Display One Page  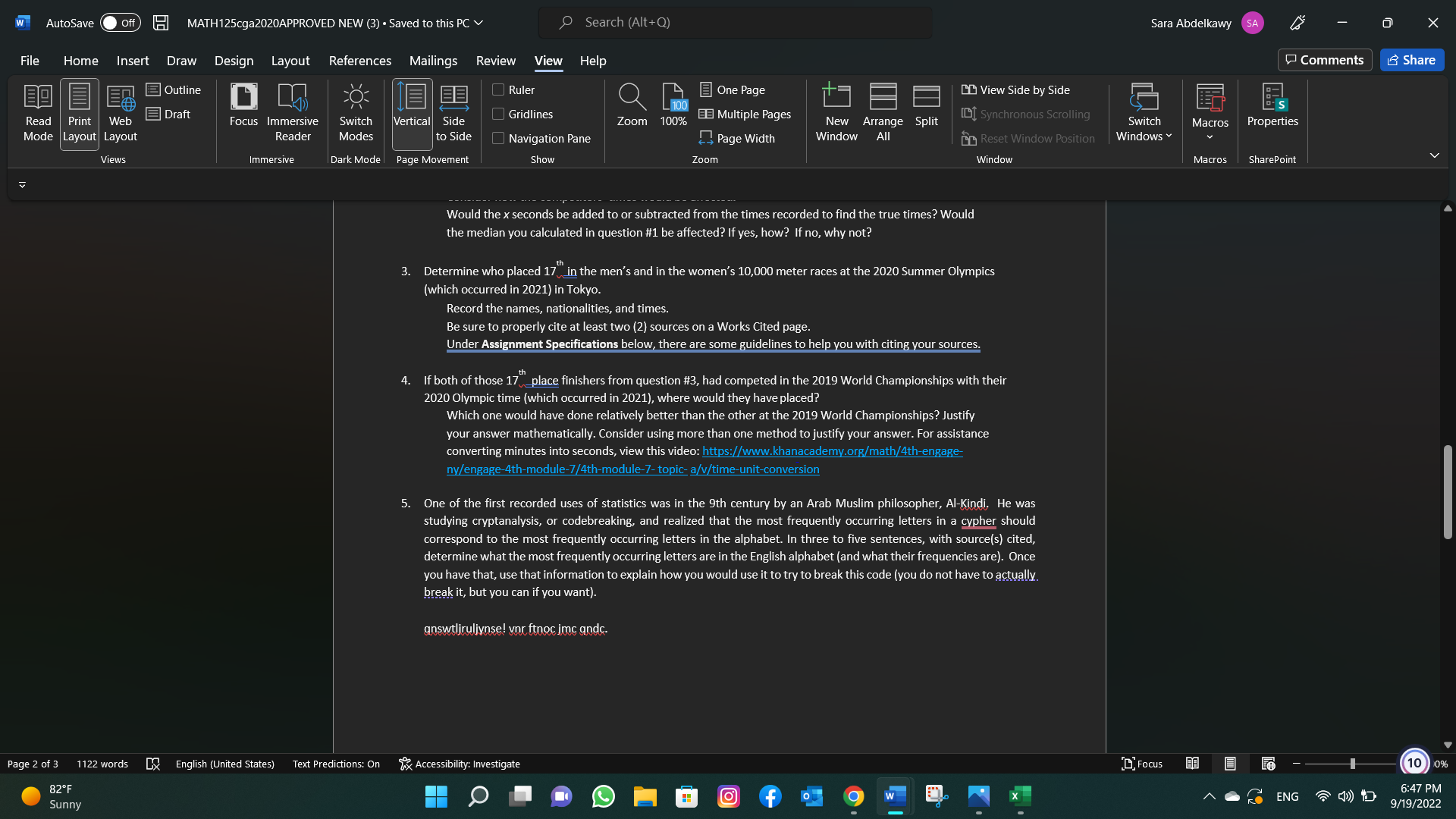(733, 89)
